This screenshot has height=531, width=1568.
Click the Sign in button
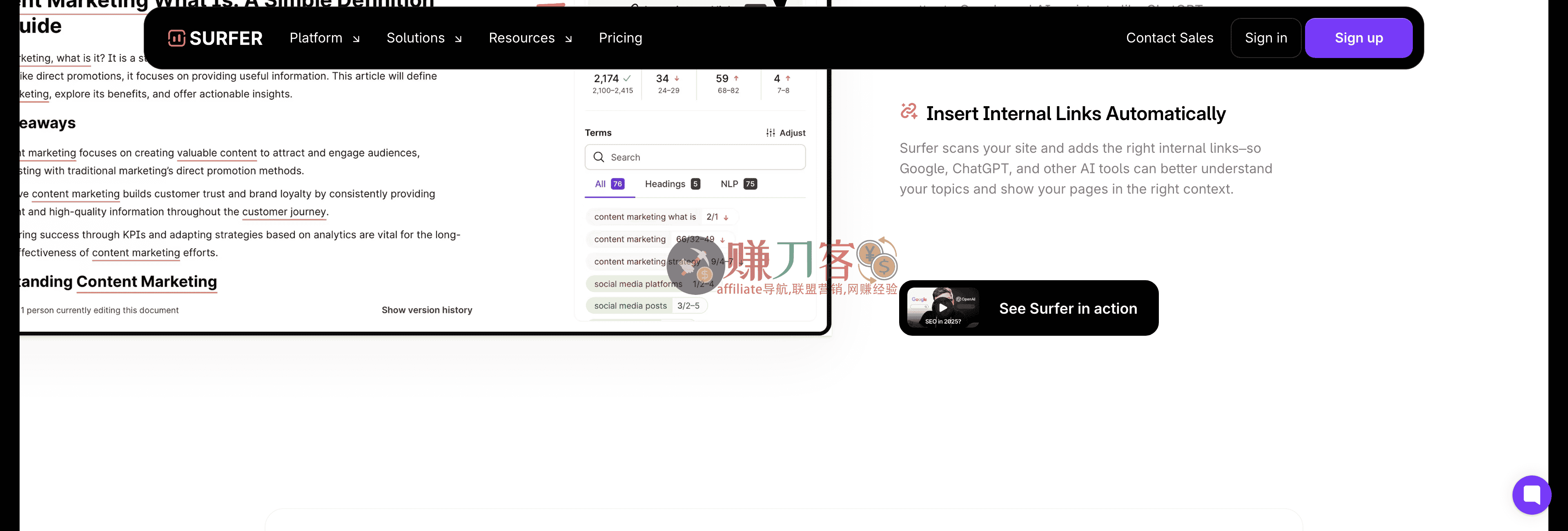pyautogui.click(x=1265, y=38)
